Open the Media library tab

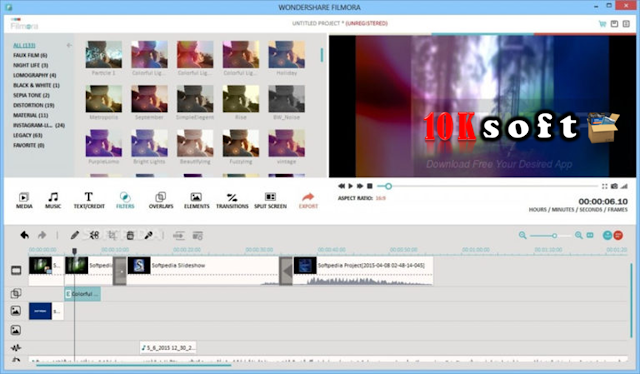click(x=24, y=200)
